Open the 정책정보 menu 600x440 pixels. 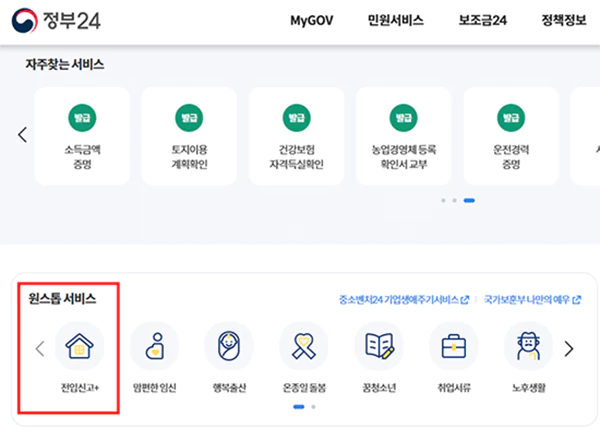click(564, 20)
